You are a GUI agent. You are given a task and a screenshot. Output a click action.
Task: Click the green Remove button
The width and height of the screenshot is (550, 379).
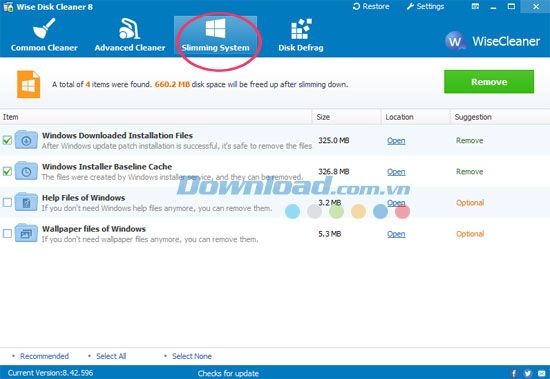(489, 82)
